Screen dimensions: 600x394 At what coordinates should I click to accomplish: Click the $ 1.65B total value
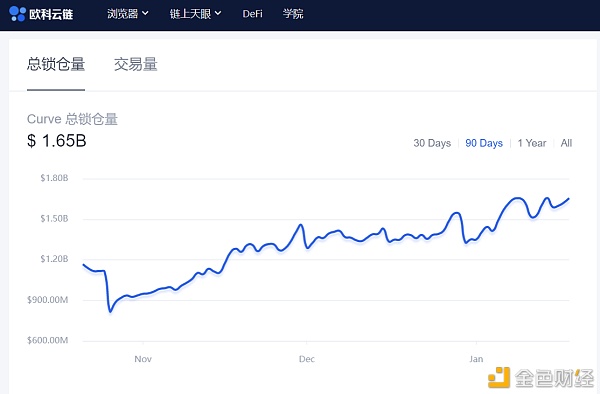click(x=57, y=141)
